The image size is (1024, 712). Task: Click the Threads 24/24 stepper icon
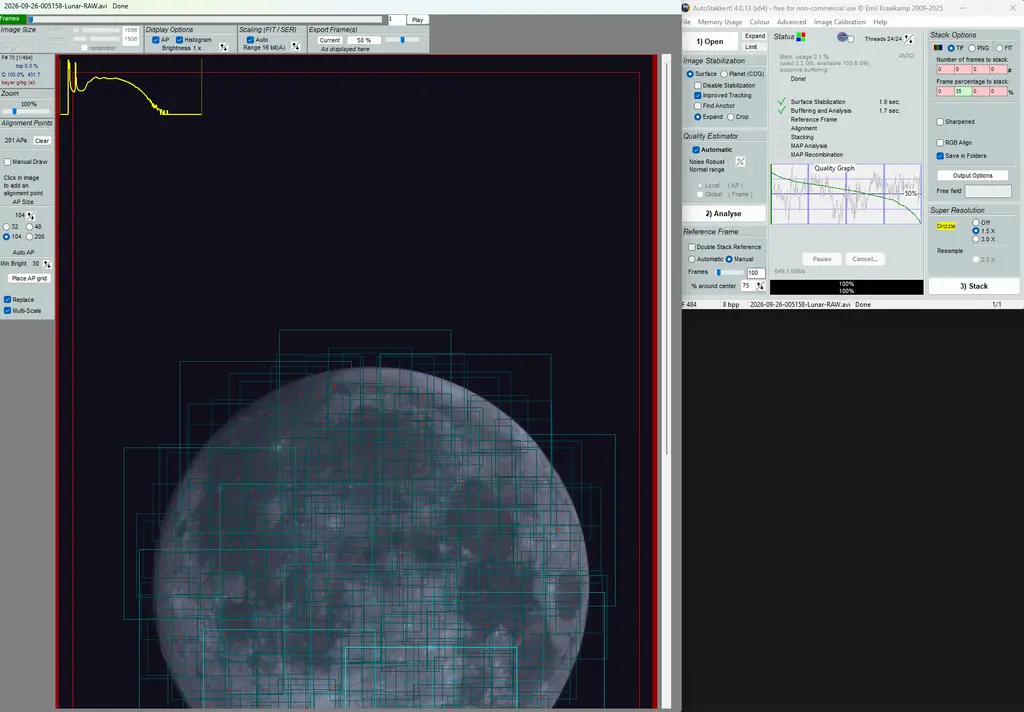coord(908,39)
